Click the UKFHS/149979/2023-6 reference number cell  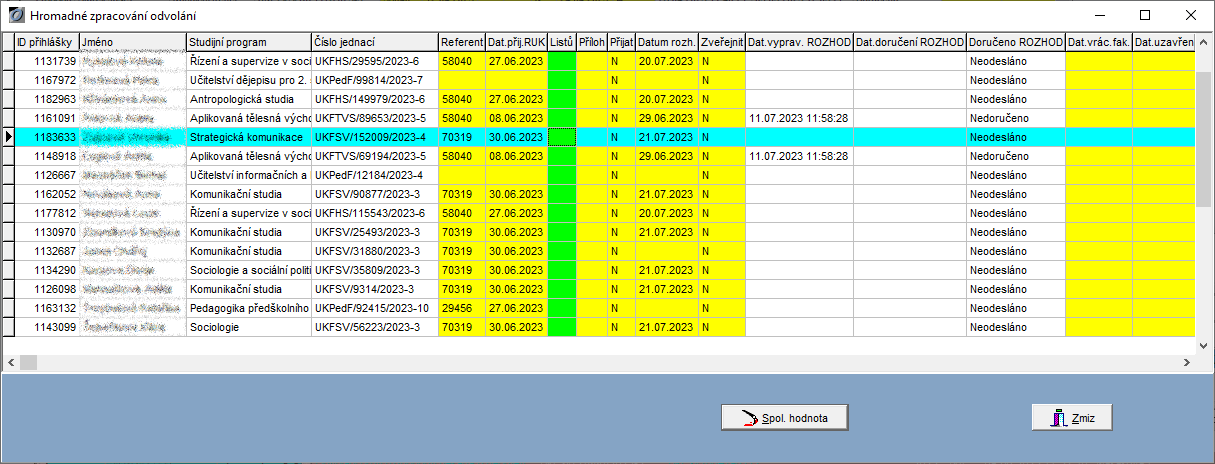tap(374, 99)
